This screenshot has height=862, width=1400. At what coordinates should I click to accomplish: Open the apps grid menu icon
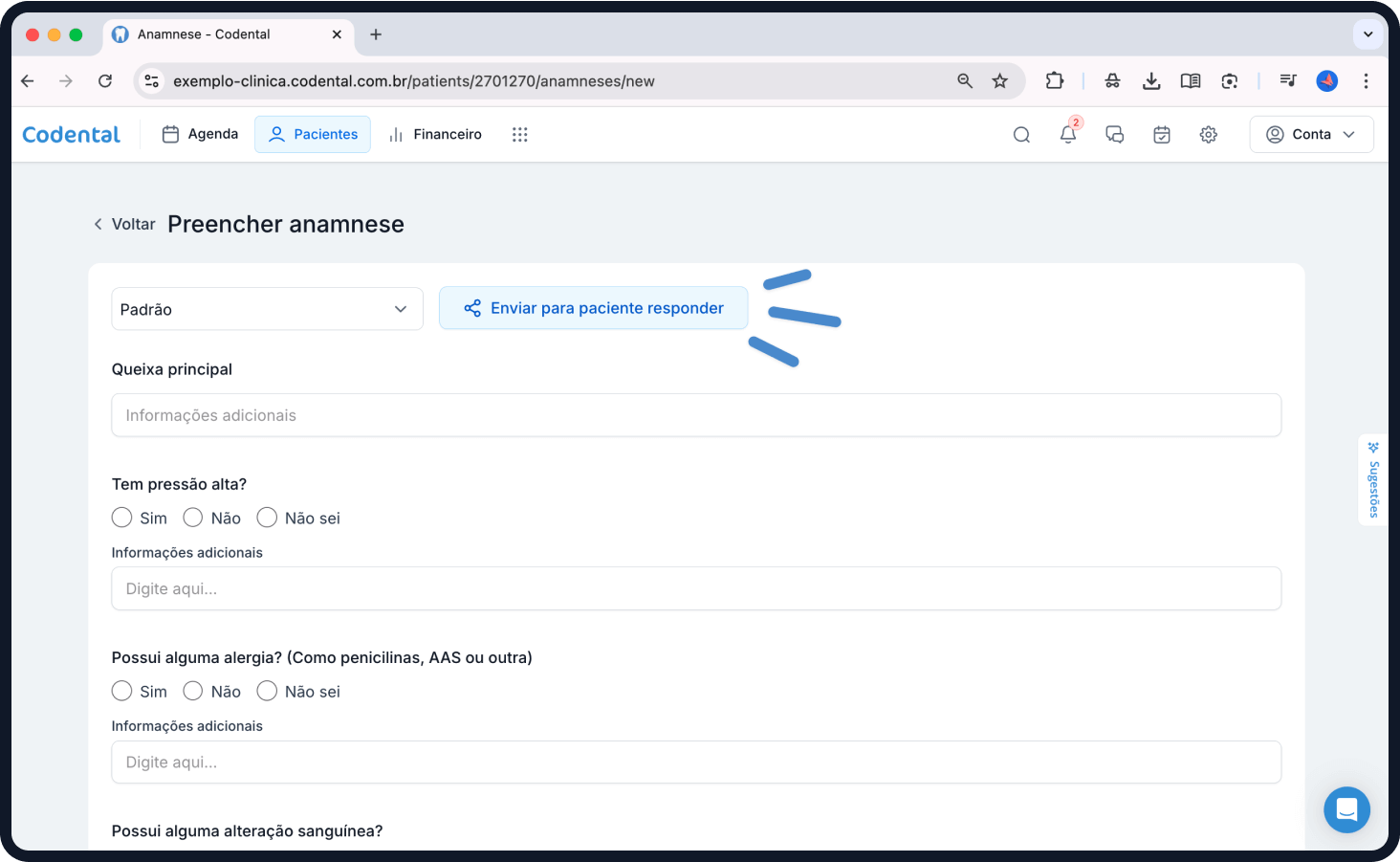click(x=519, y=135)
